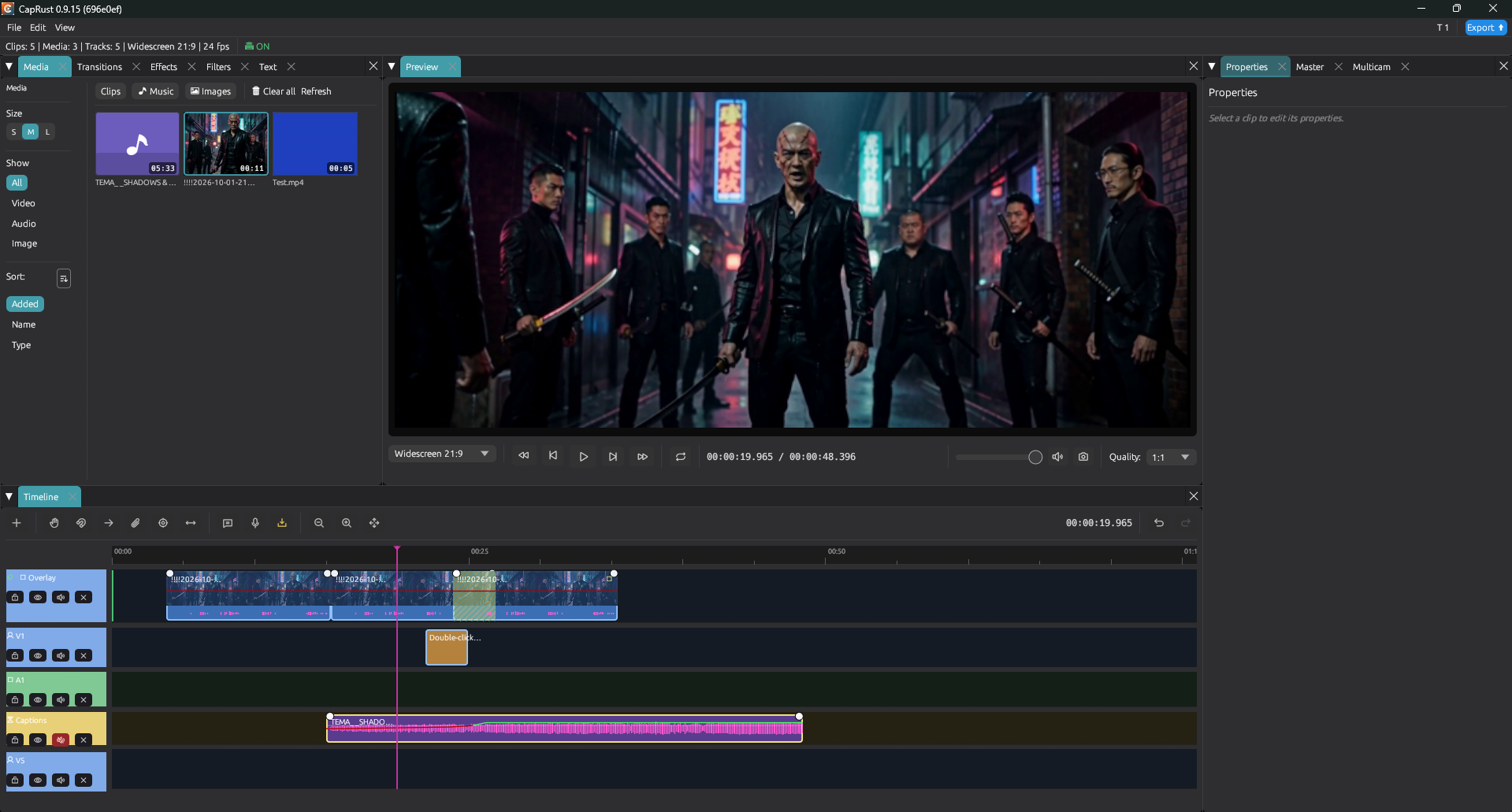Image resolution: width=1512 pixels, height=812 pixels.
Task: Click the Export button
Action: coord(1485,28)
